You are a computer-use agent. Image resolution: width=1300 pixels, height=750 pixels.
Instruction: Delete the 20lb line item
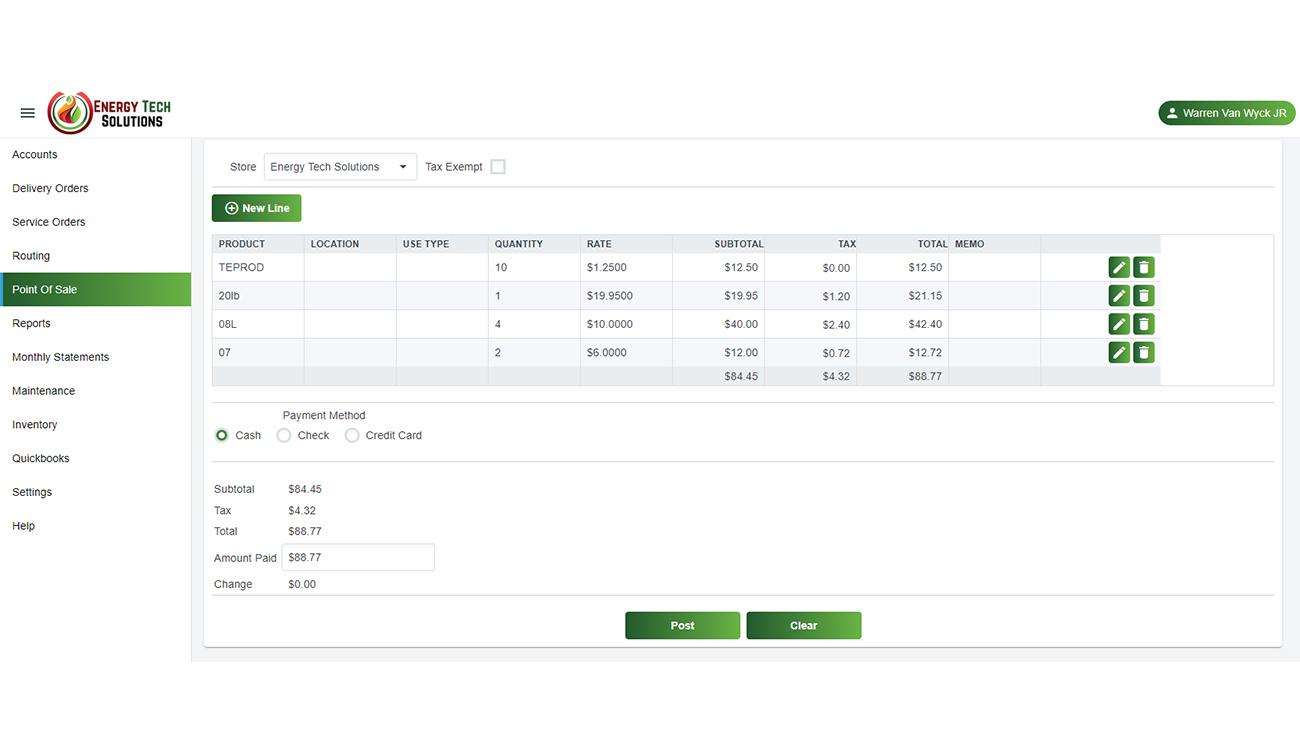[1144, 296]
